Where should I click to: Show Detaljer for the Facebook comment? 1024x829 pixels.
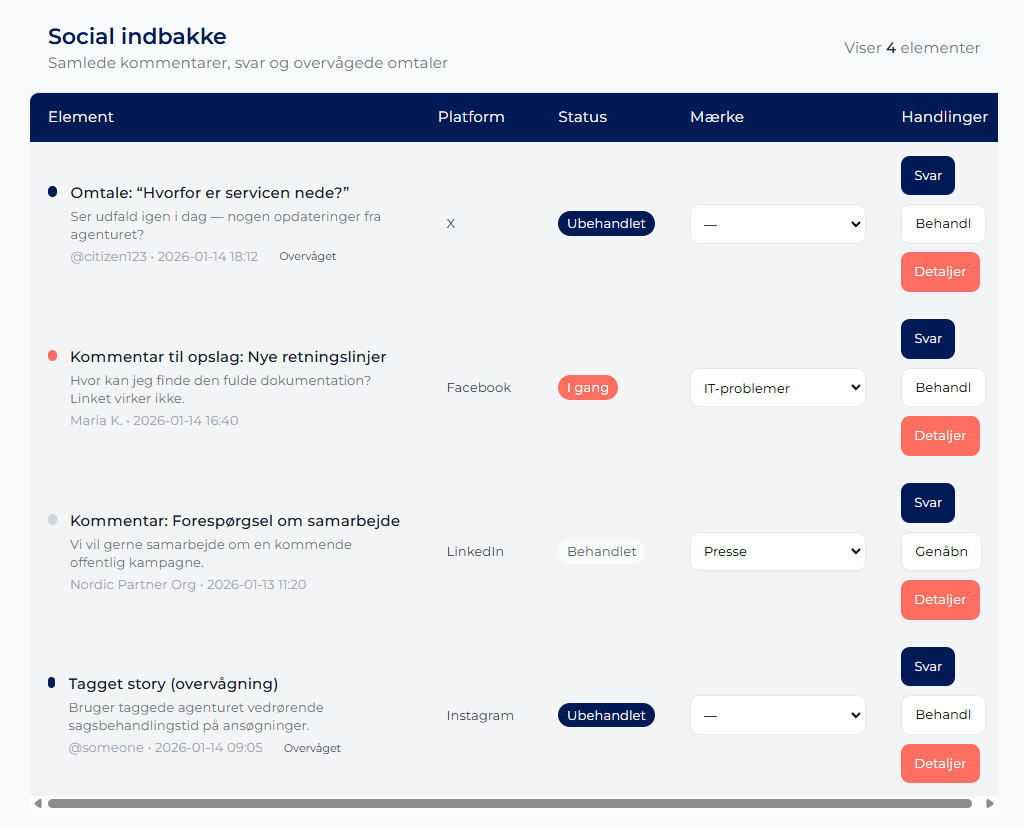939,436
